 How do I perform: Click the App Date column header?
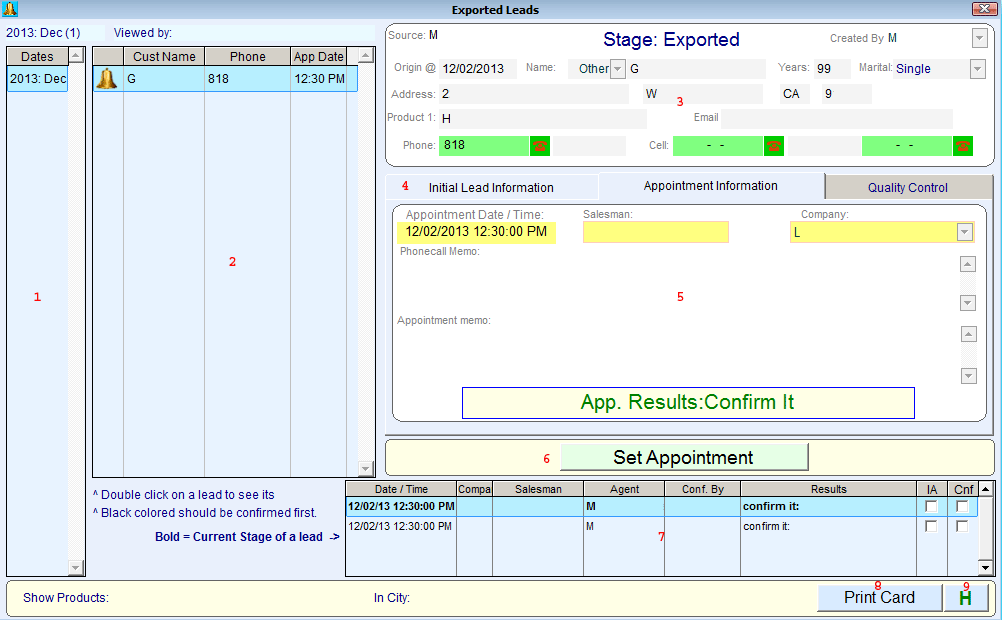[x=318, y=56]
